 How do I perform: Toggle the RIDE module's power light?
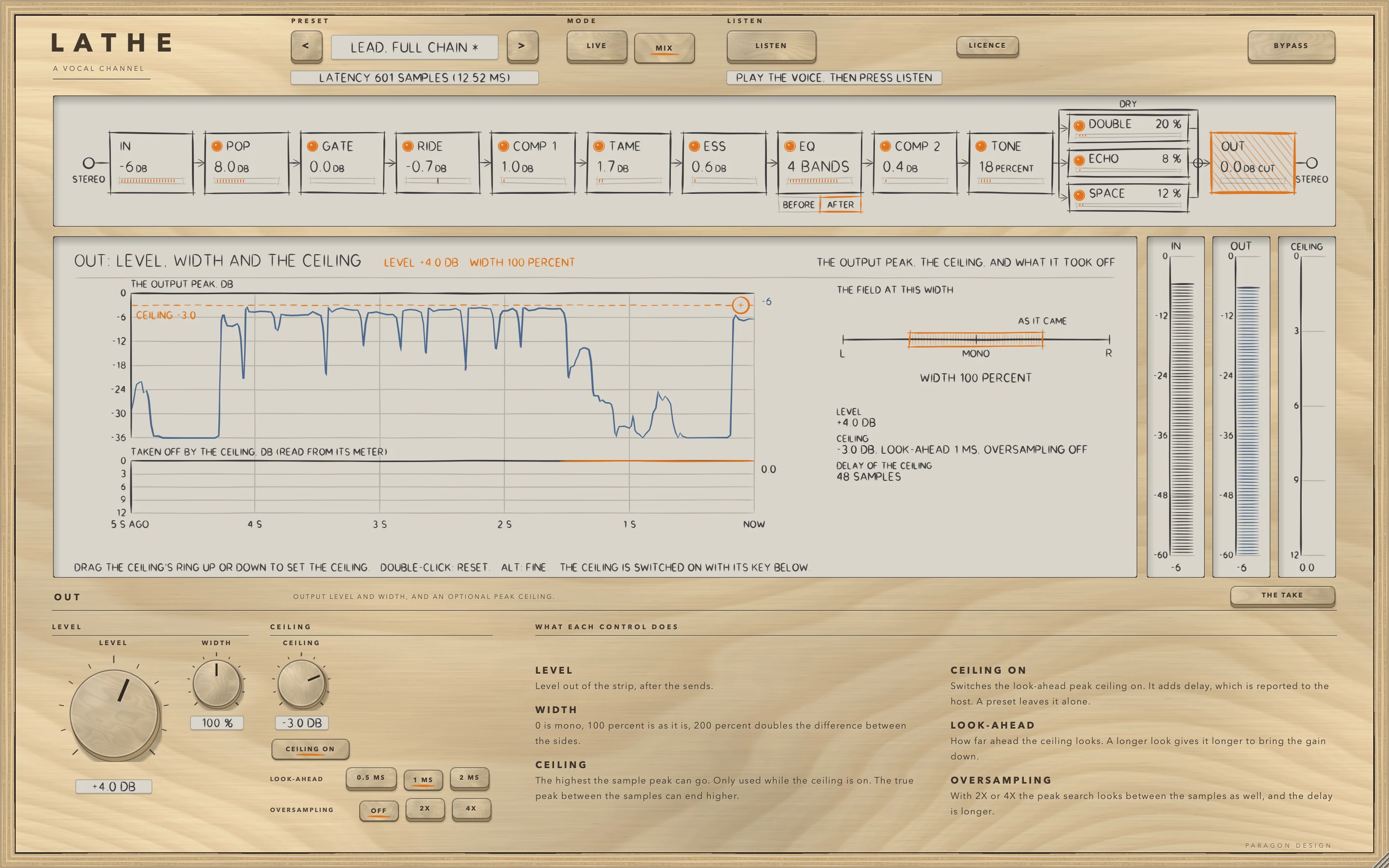point(408,147)
